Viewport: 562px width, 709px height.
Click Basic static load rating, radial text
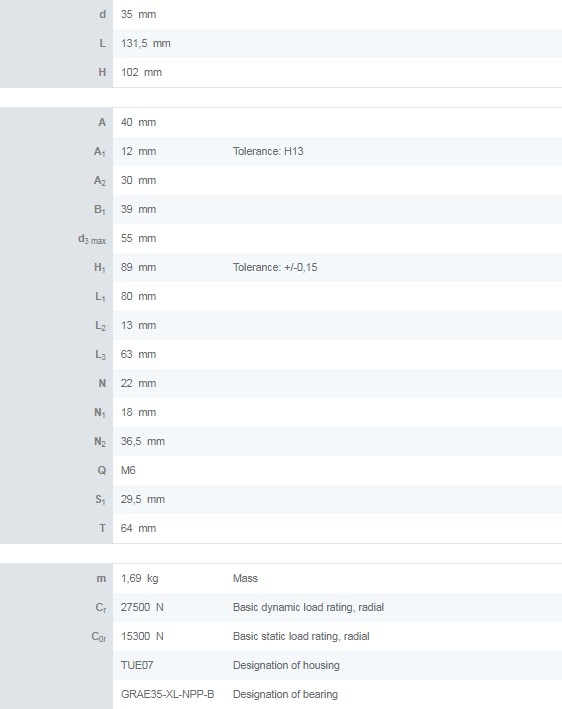(301, 636)
